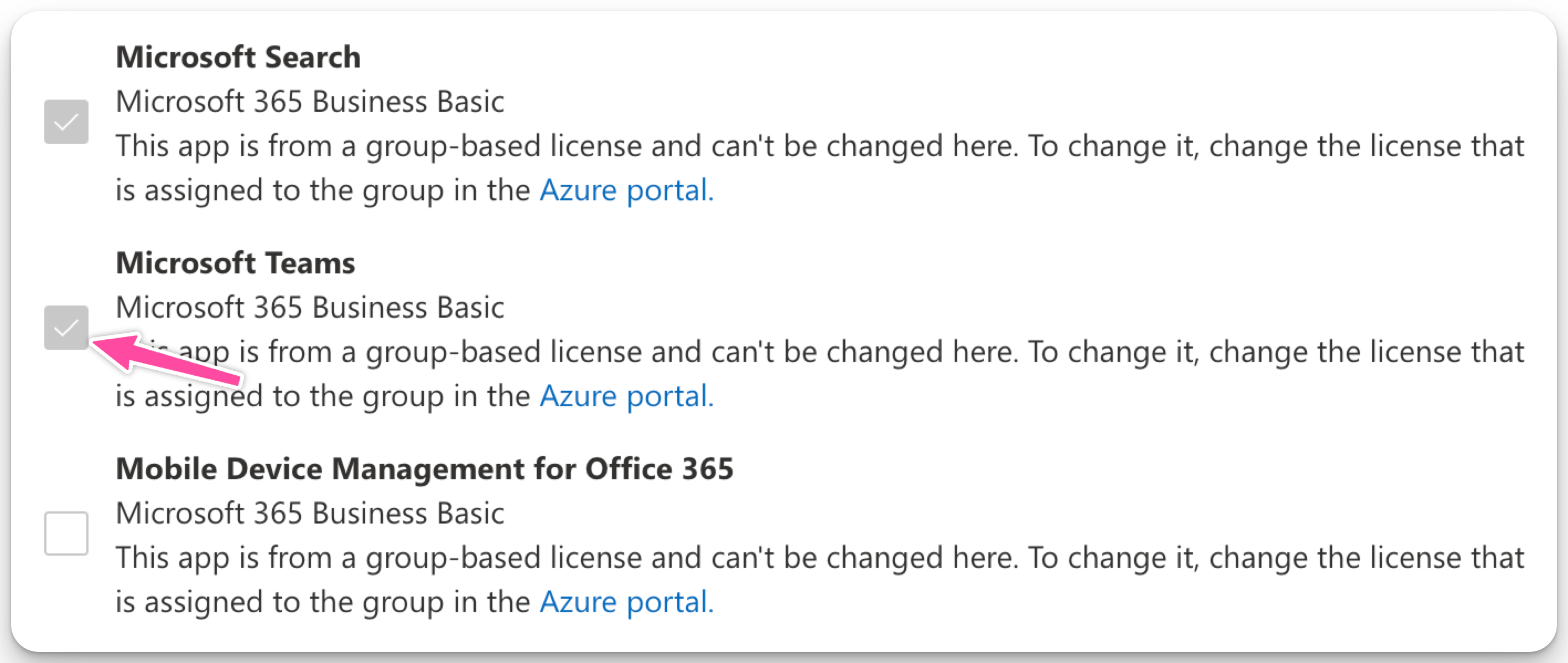Screen dimensions: 1568x663
Task: Click 'can't be changed here' in Mobile Device Management description
Action: 864,558
